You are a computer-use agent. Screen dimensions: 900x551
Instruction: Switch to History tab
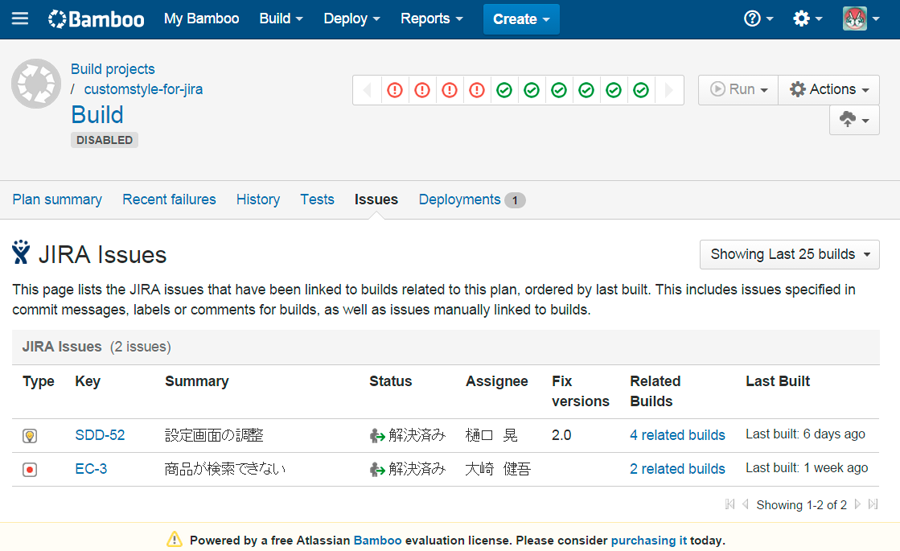coord(258,200)
